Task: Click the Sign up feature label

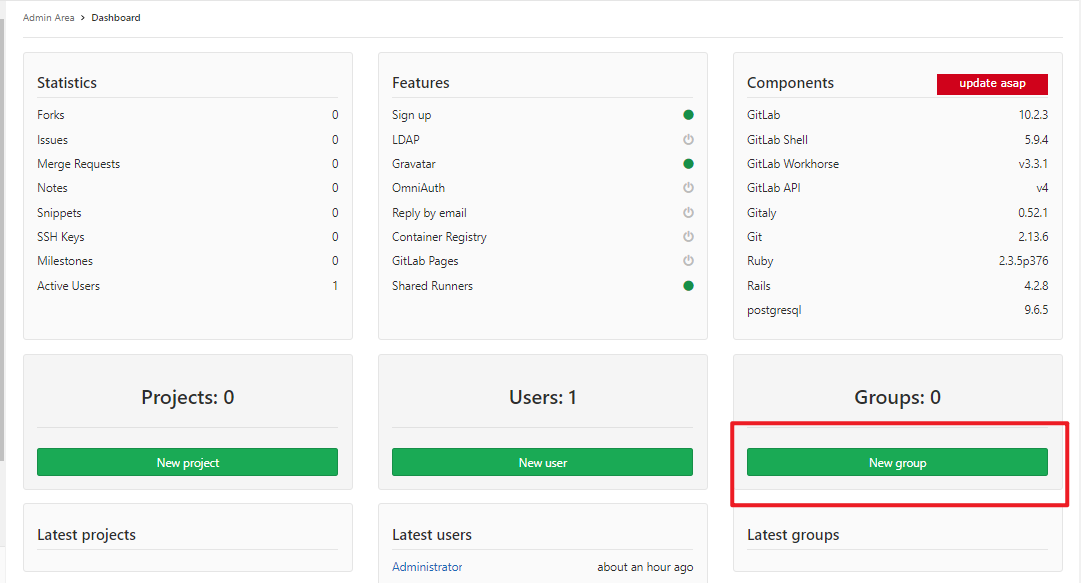Action: [x=412, y=115]
